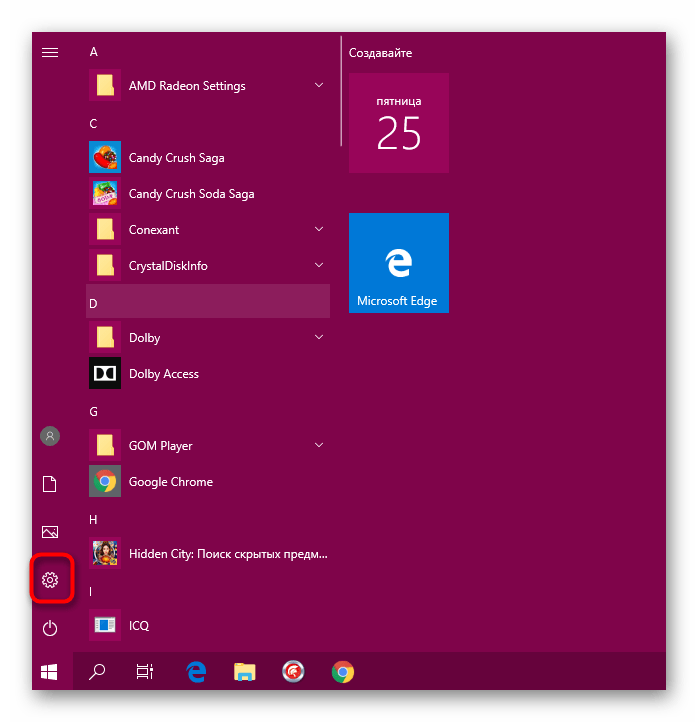
Task: Click the Dolby Access label
Action: (164, 374)
